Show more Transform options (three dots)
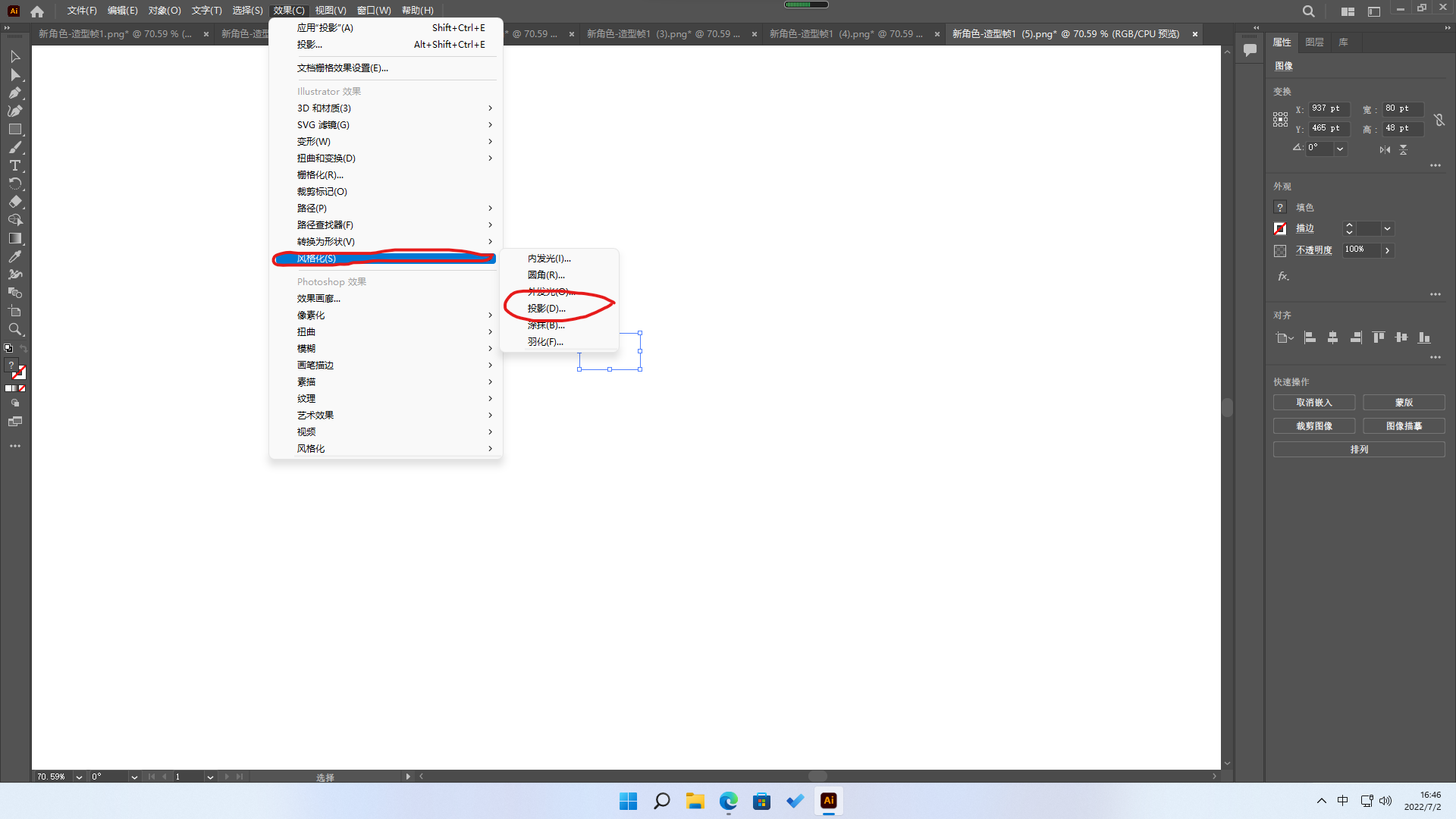The height and width of the screenshot is (819, 1456). coord(1436,165)
